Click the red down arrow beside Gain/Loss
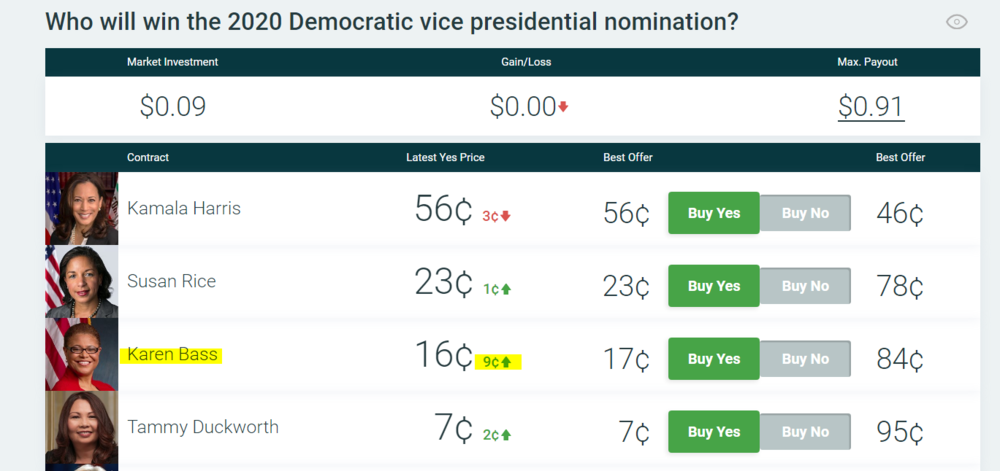This screenshot has height=471, width=1000. tap(563, 107)
